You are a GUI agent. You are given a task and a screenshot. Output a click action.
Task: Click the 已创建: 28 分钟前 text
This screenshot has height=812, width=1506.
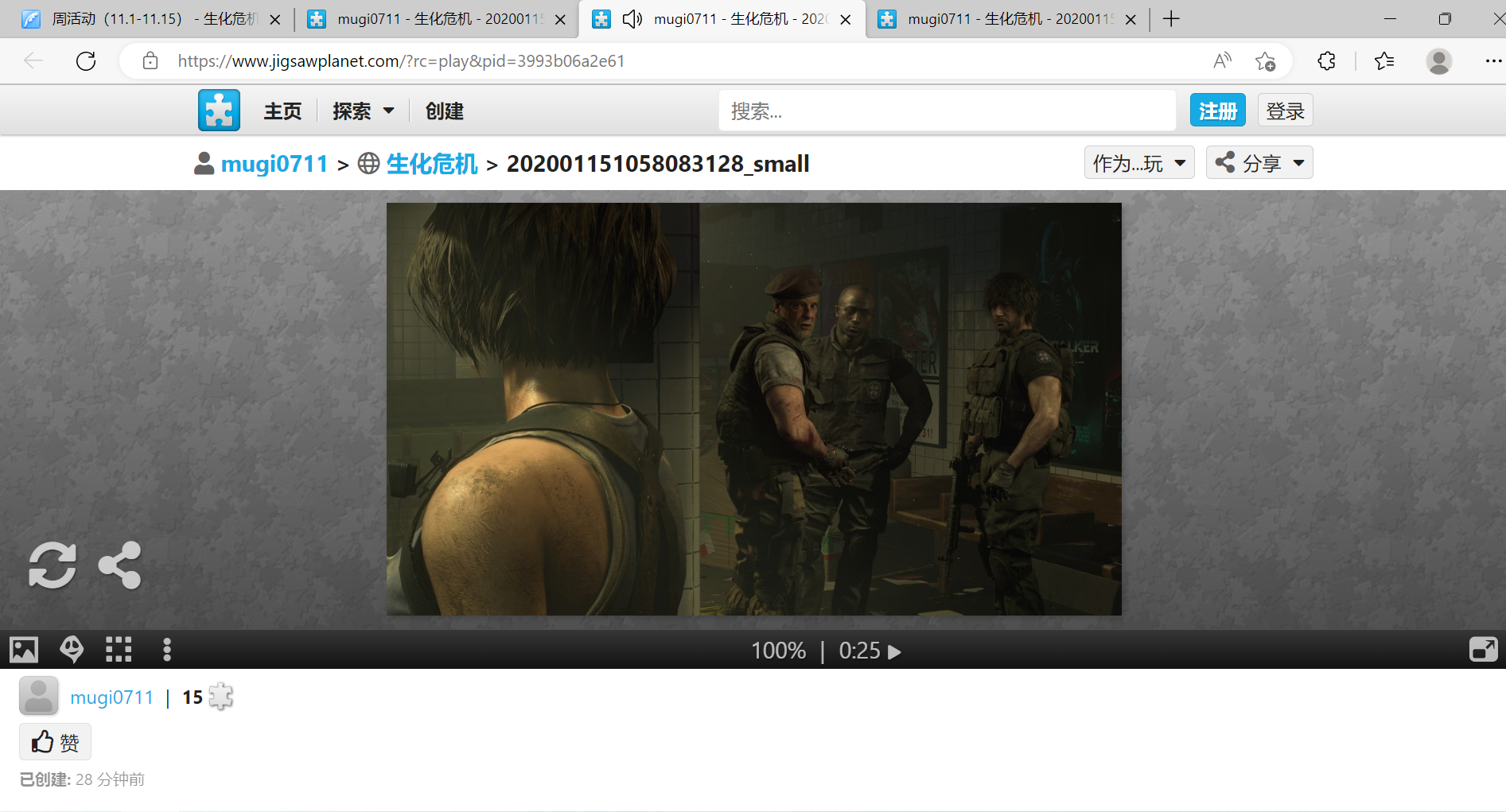pyautogui.click(x=82, y=779)
